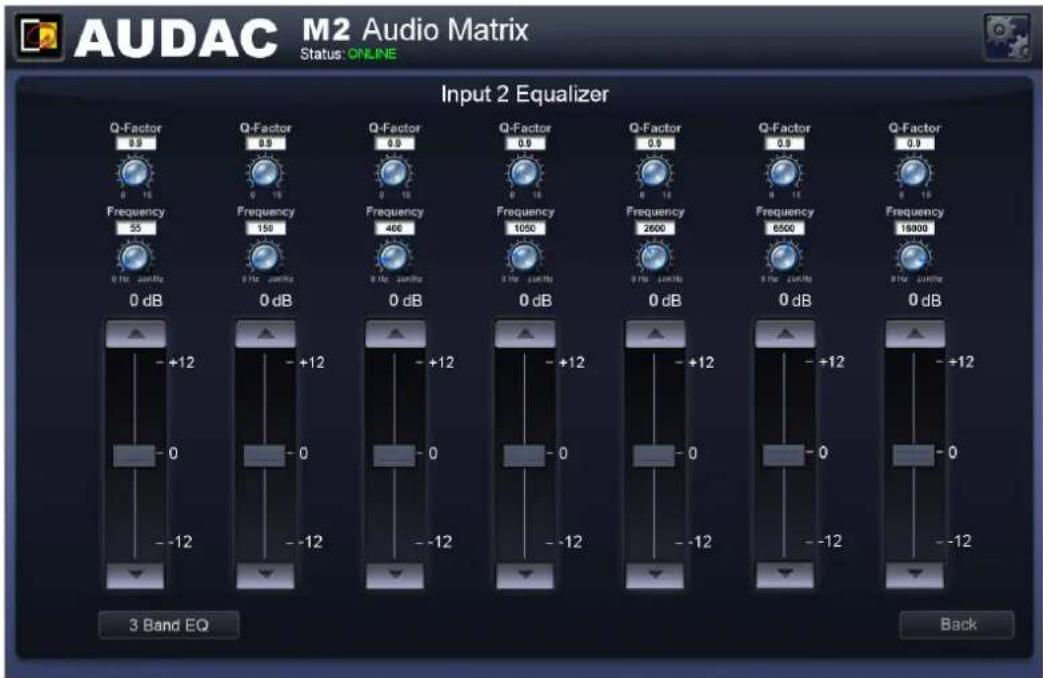This screenshot has height=678, width=1043.
Task: Lower gain with down arrow on 2600 Hz band
Action: coord(655,576)
